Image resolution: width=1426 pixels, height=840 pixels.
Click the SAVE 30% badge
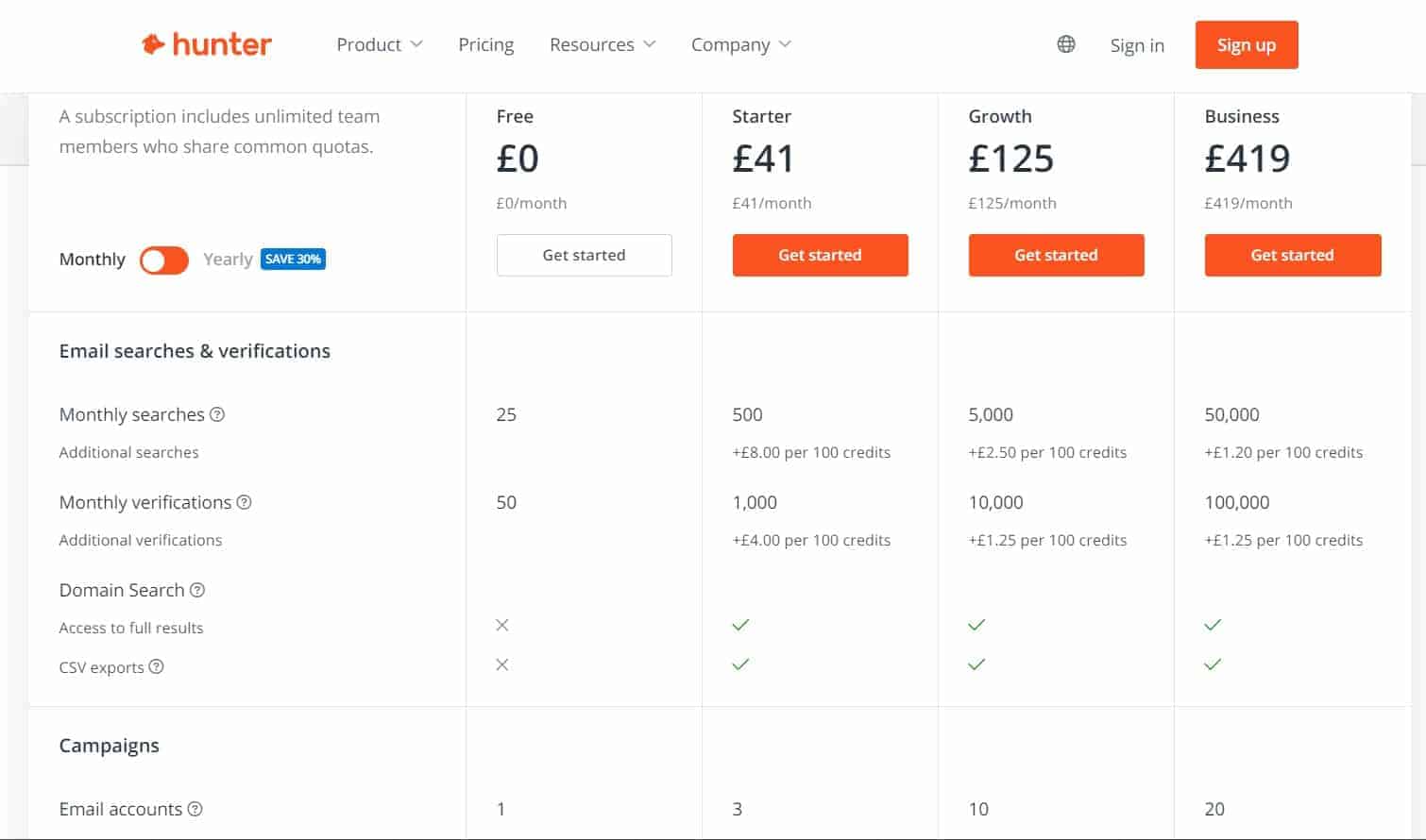(294, 259)
